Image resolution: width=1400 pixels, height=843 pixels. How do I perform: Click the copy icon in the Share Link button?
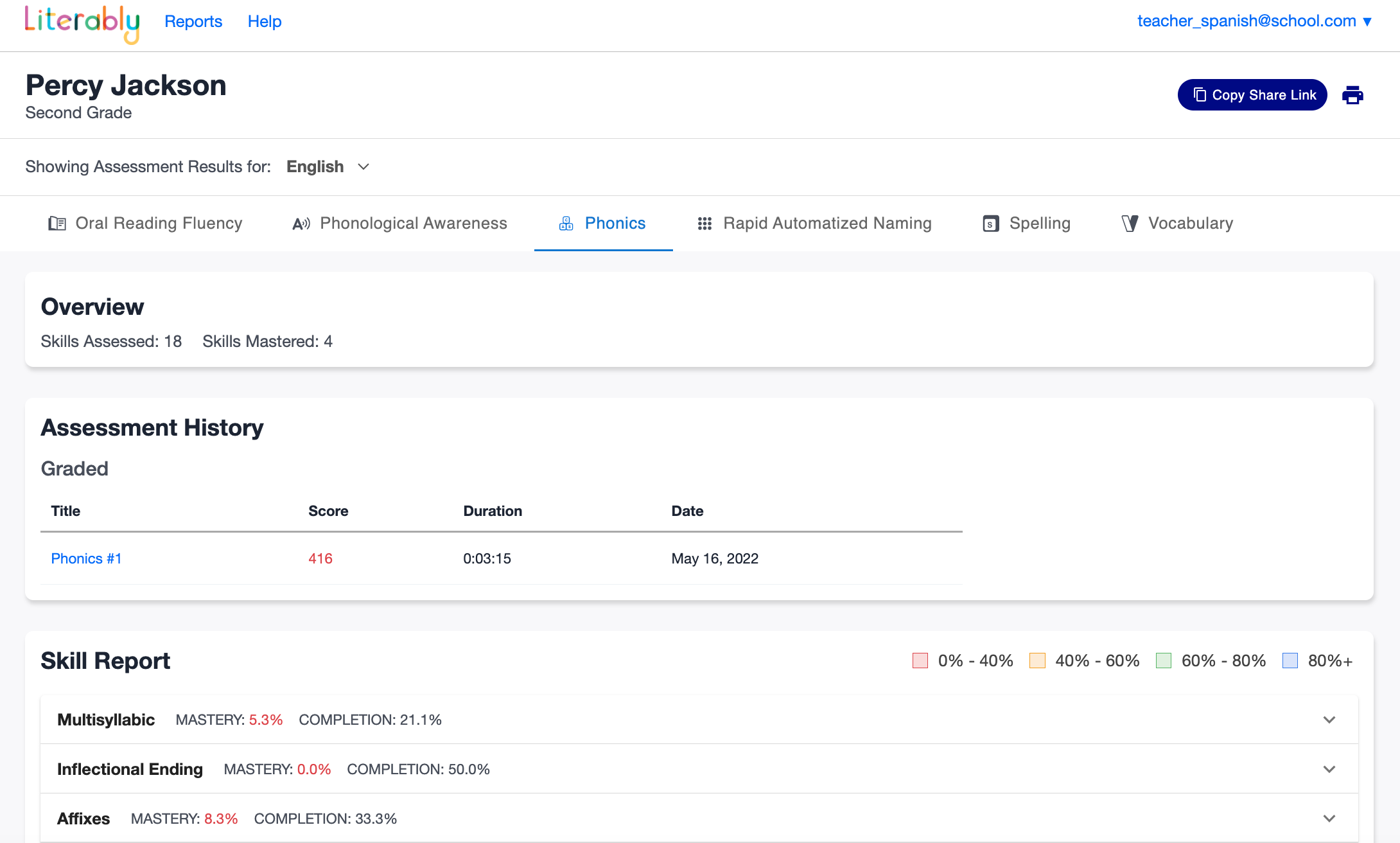[x=1200, y=95]
